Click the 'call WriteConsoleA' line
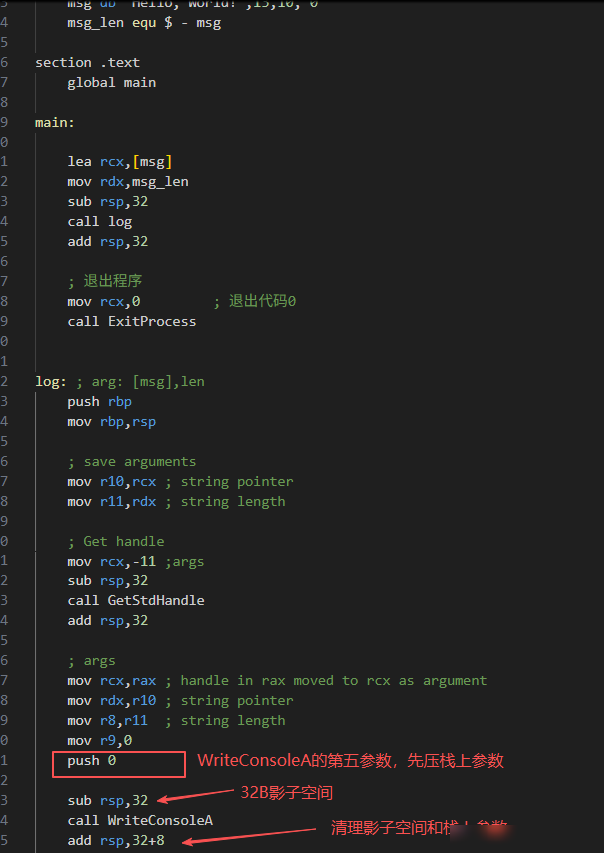 (140, 820)
